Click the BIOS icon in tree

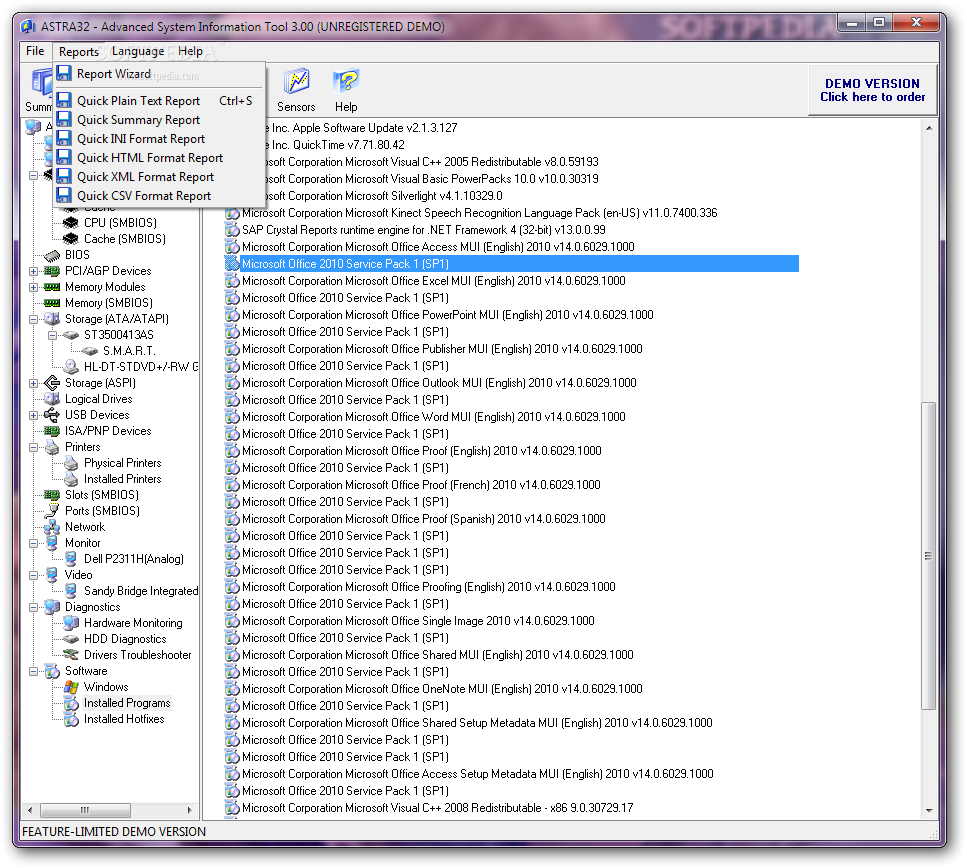point(52,255)
